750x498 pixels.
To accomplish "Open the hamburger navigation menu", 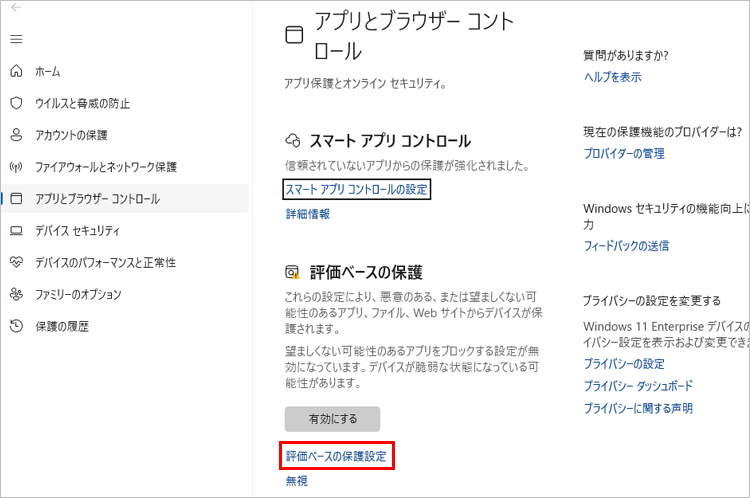I will coord(15,39).
